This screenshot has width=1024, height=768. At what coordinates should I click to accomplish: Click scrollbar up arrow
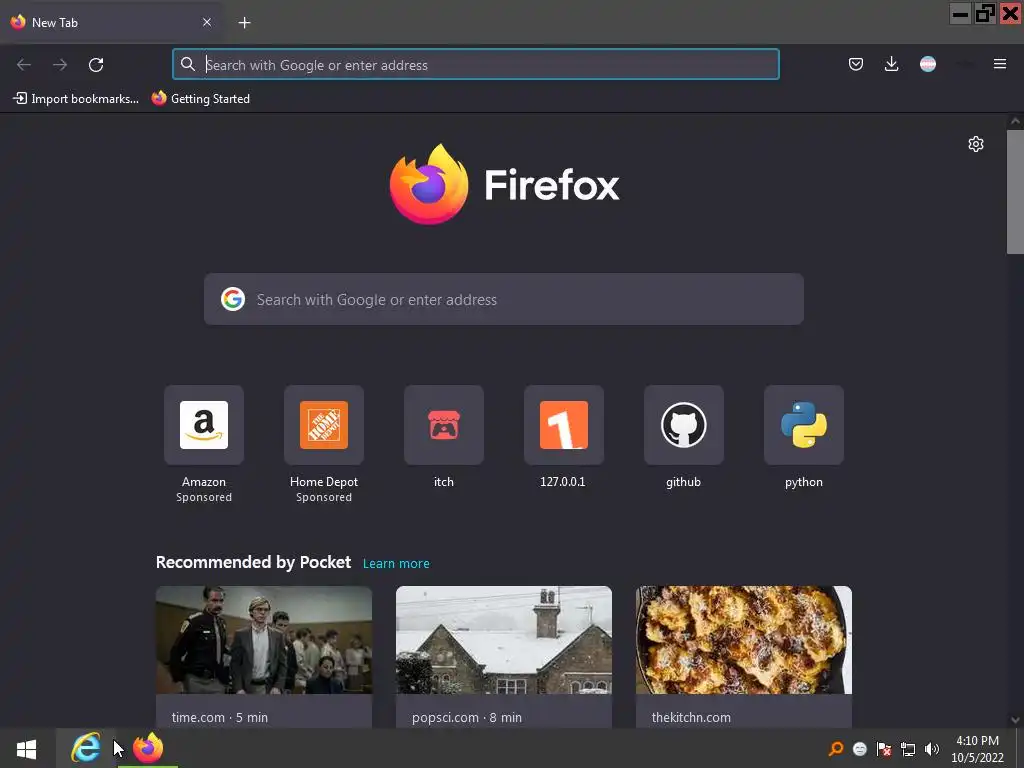pyautogui.click(x=1015, y=121)
